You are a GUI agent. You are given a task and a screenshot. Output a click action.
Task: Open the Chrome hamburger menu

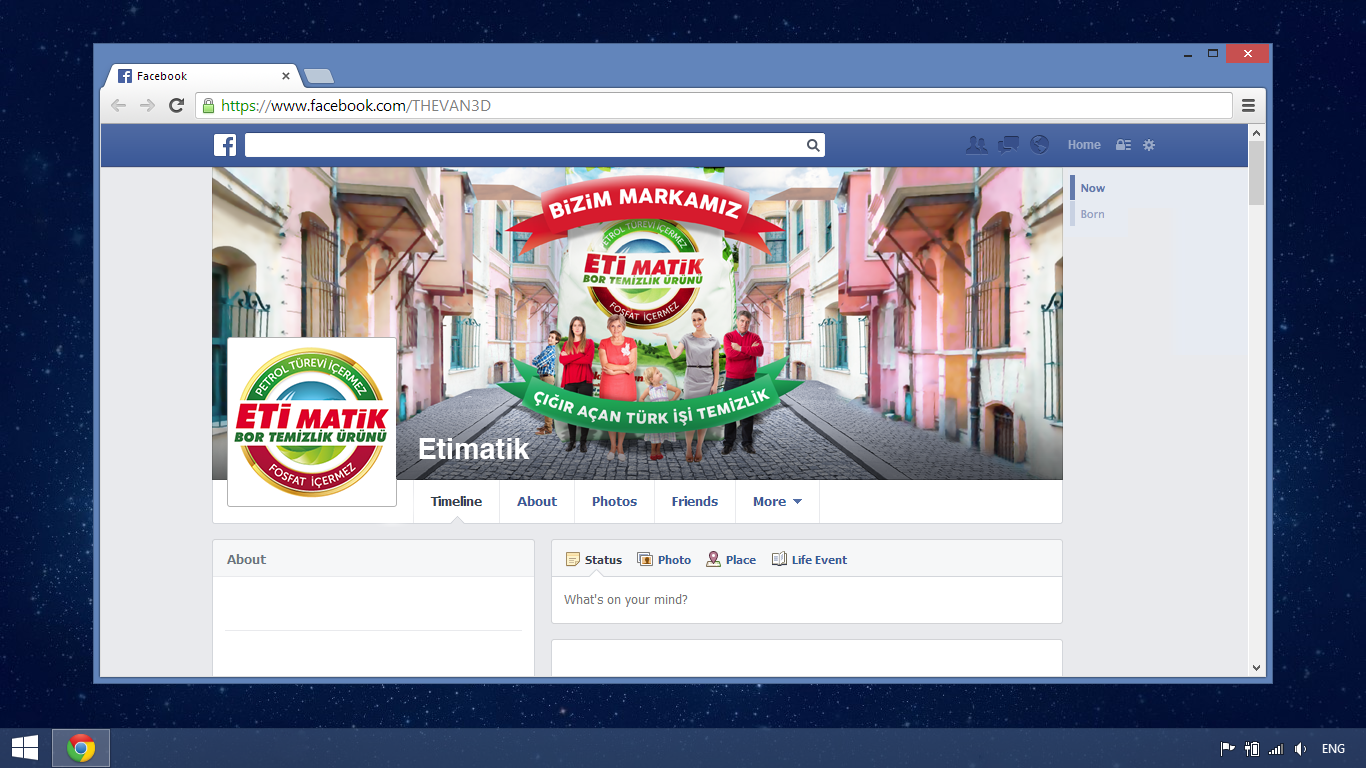(1248, 106)
